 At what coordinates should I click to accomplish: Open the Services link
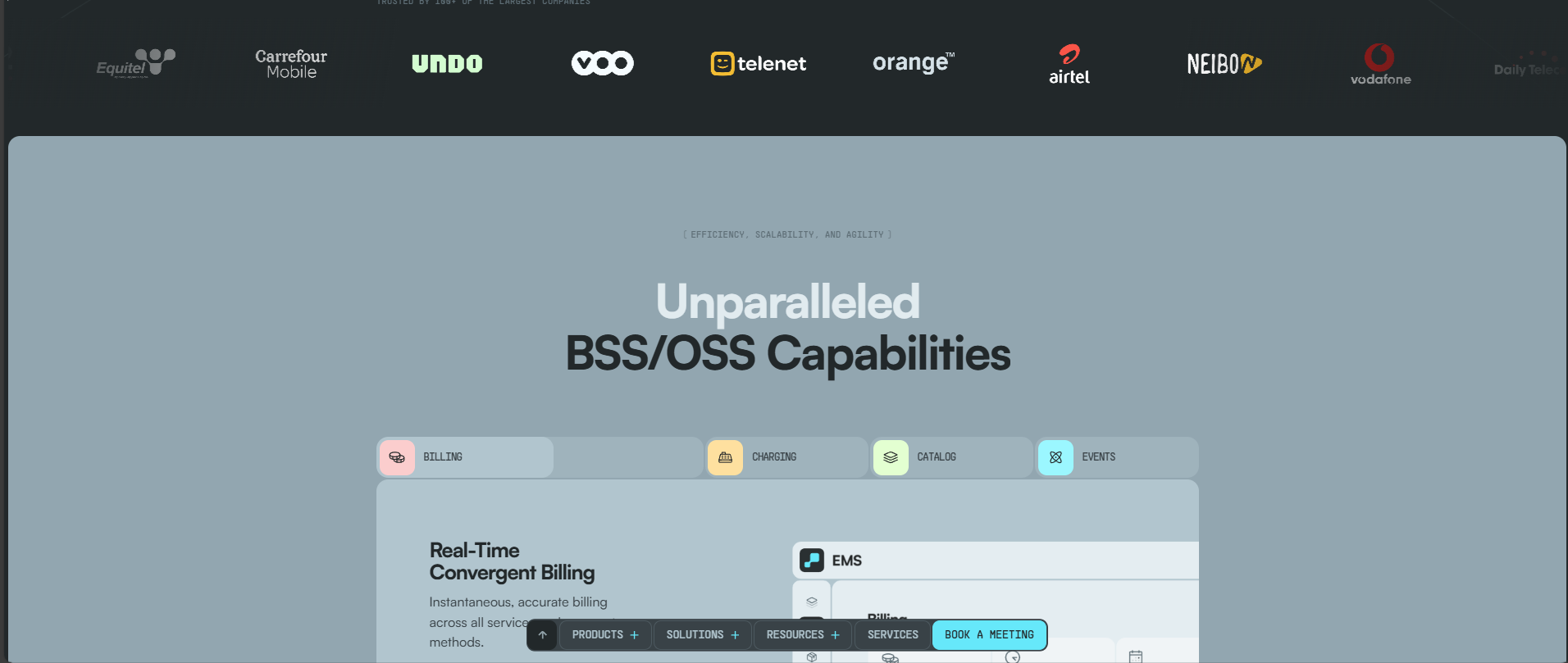click(x=893, y=635)
